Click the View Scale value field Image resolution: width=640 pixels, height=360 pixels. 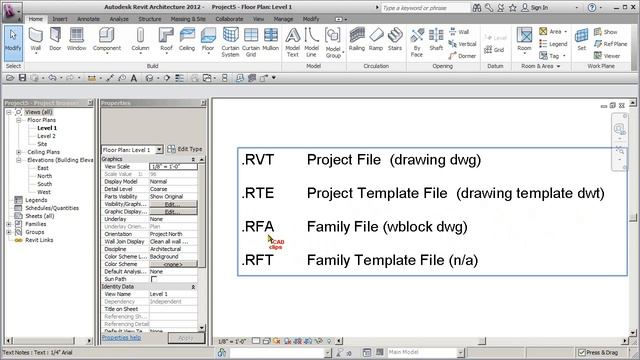(x=173, y=167)
